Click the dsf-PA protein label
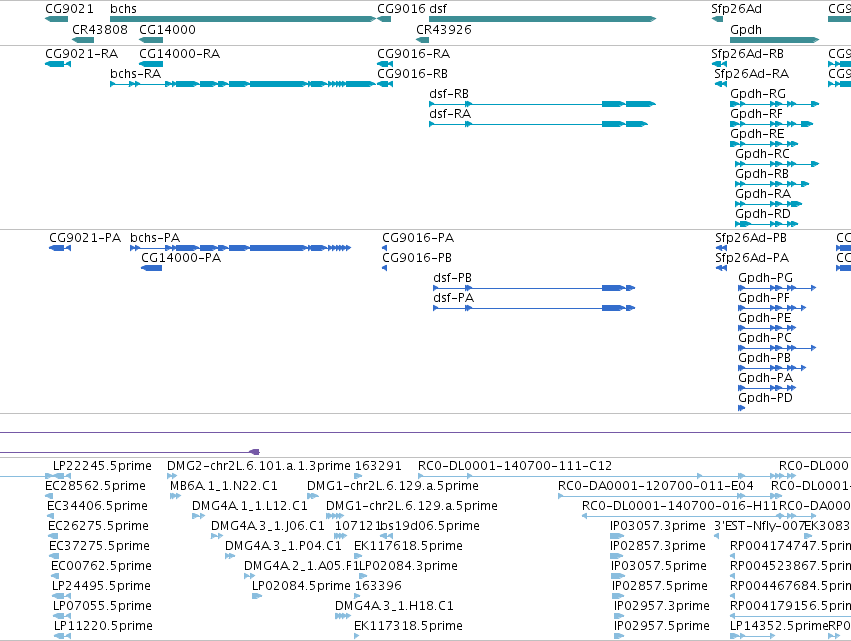 coord(454,298)
